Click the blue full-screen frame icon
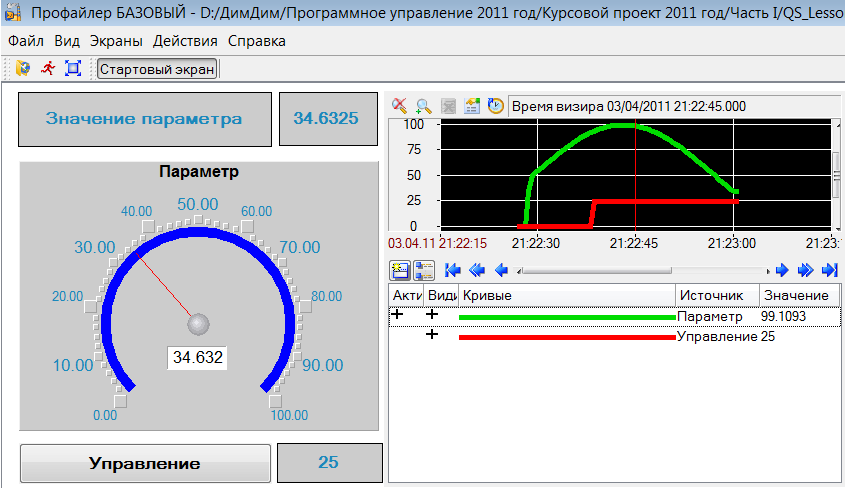This screenshot has height=488, width=845. (x=73, y=68)
